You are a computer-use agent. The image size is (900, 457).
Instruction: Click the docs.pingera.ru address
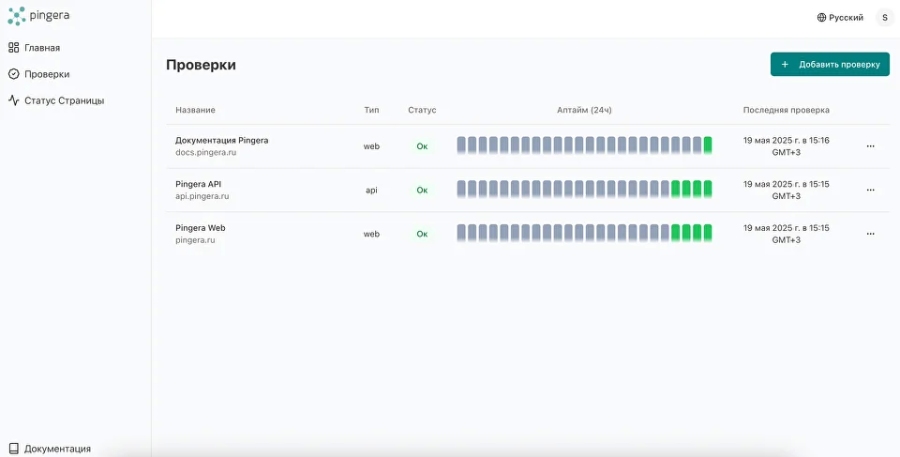coord(205,153)
